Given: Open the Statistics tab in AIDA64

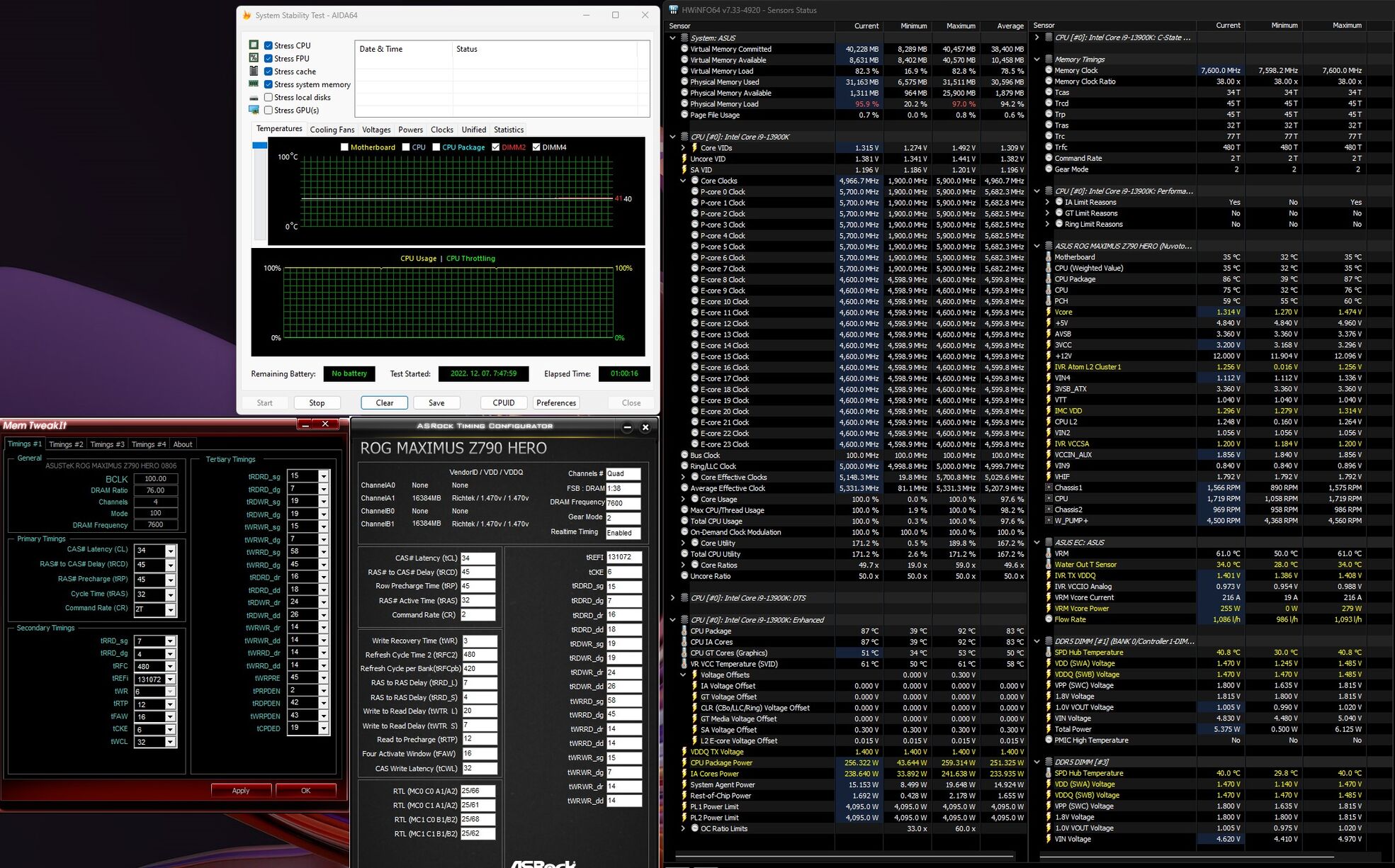Looking at the screenshot, I should click(x=509, y=130).
